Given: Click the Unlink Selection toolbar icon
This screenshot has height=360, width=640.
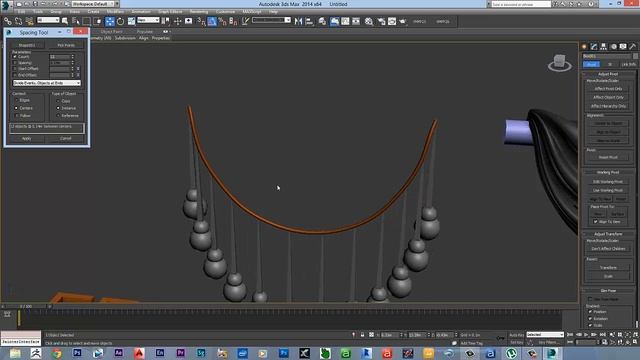Looking at the screenshot, I should coord(18,21).
